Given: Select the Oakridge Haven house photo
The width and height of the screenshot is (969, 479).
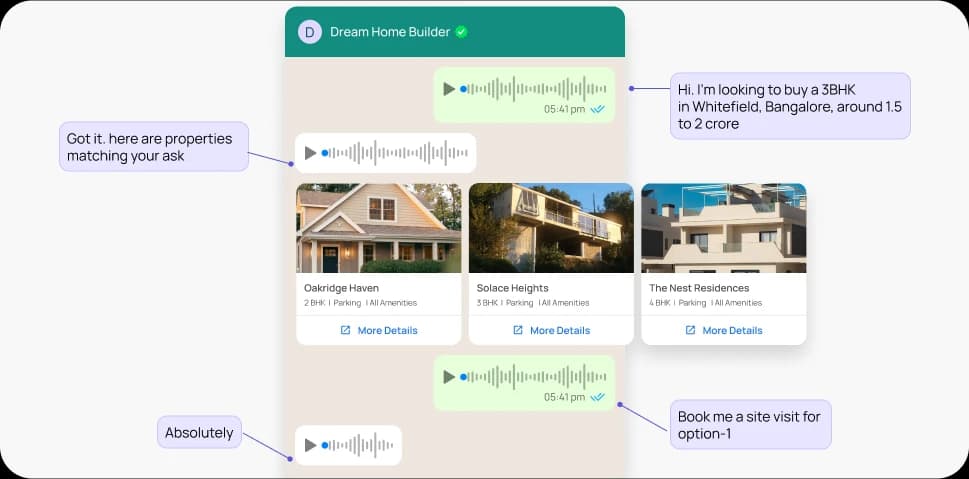Looking at the screenshot, I should 378,228.
